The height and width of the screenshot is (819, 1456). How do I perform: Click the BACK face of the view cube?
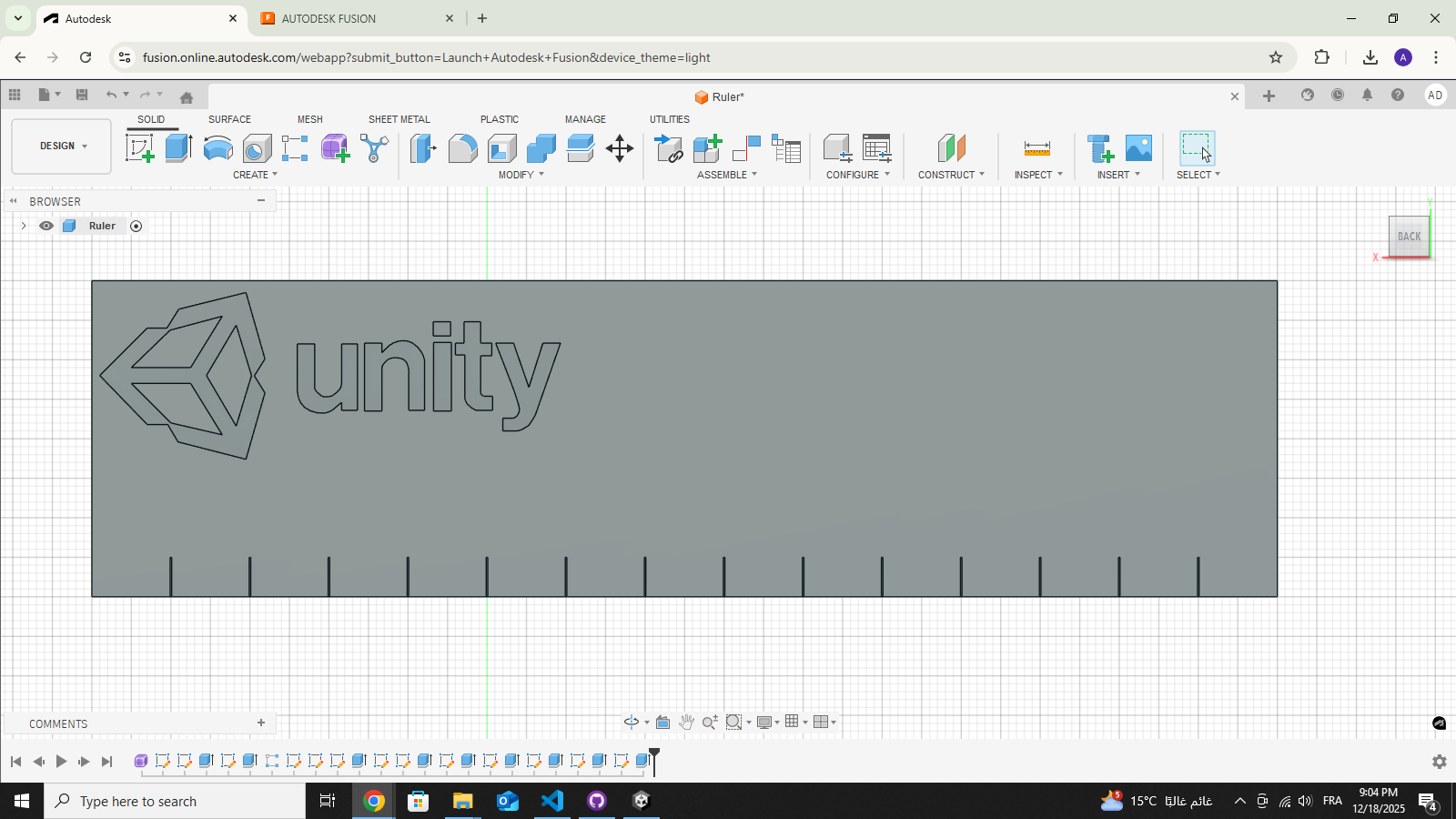click(1409, 237)
